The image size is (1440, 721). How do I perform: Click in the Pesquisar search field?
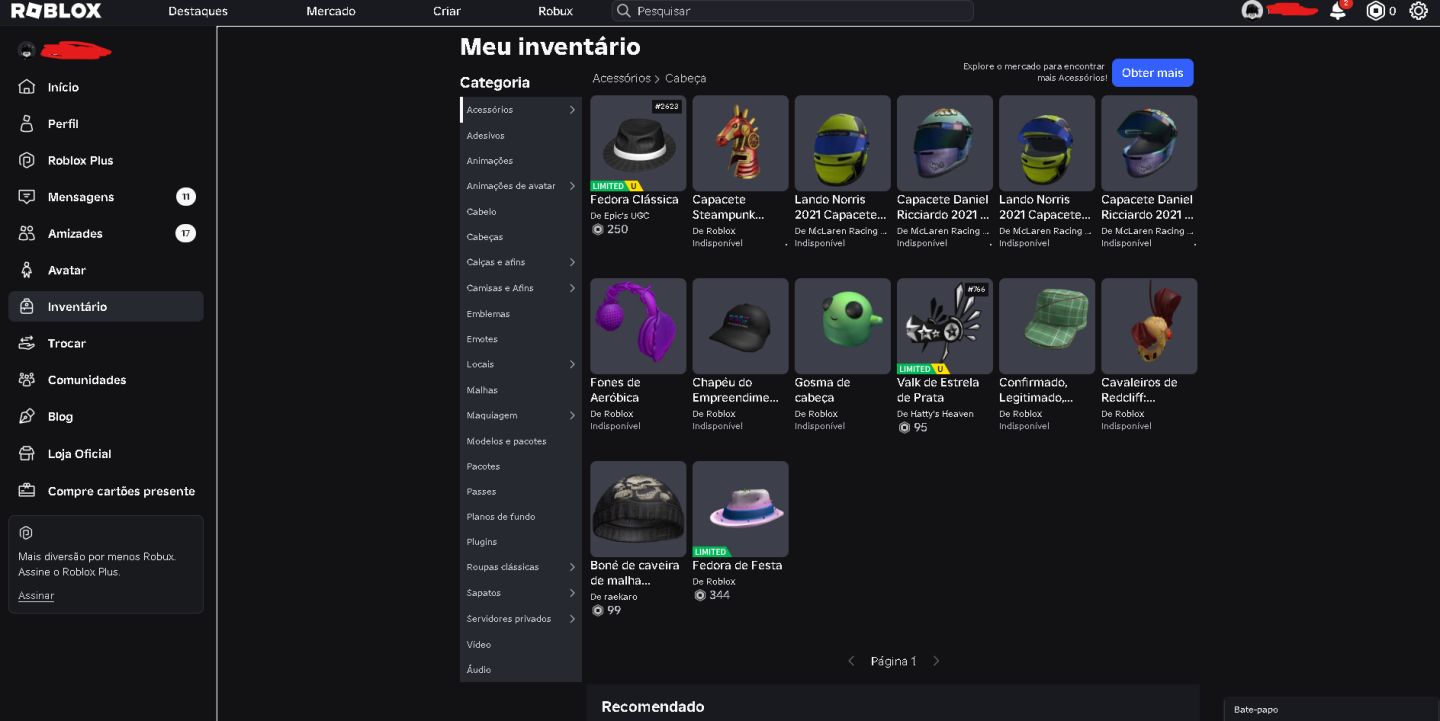792,11
